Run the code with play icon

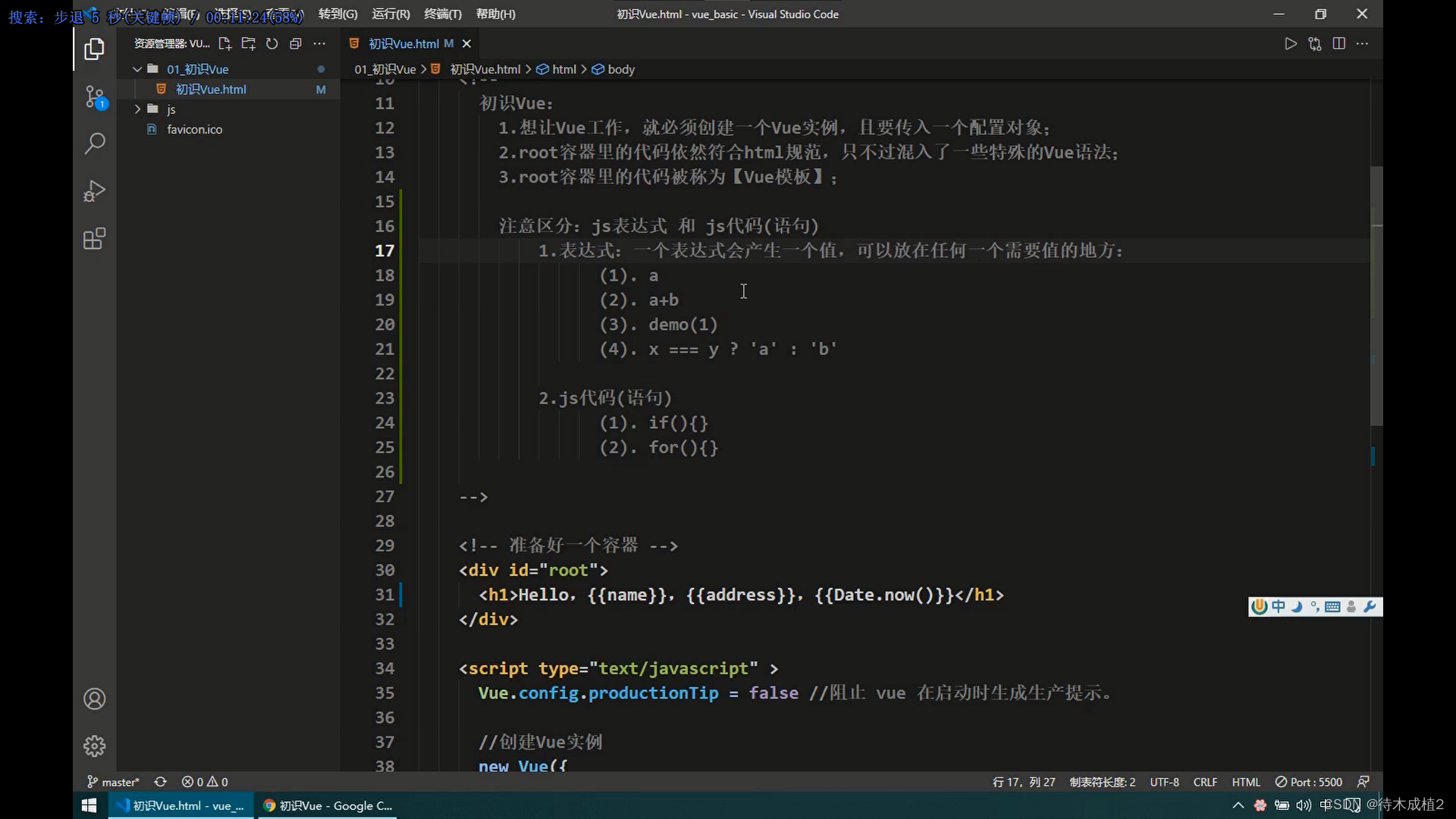(x=1290, y=44)
